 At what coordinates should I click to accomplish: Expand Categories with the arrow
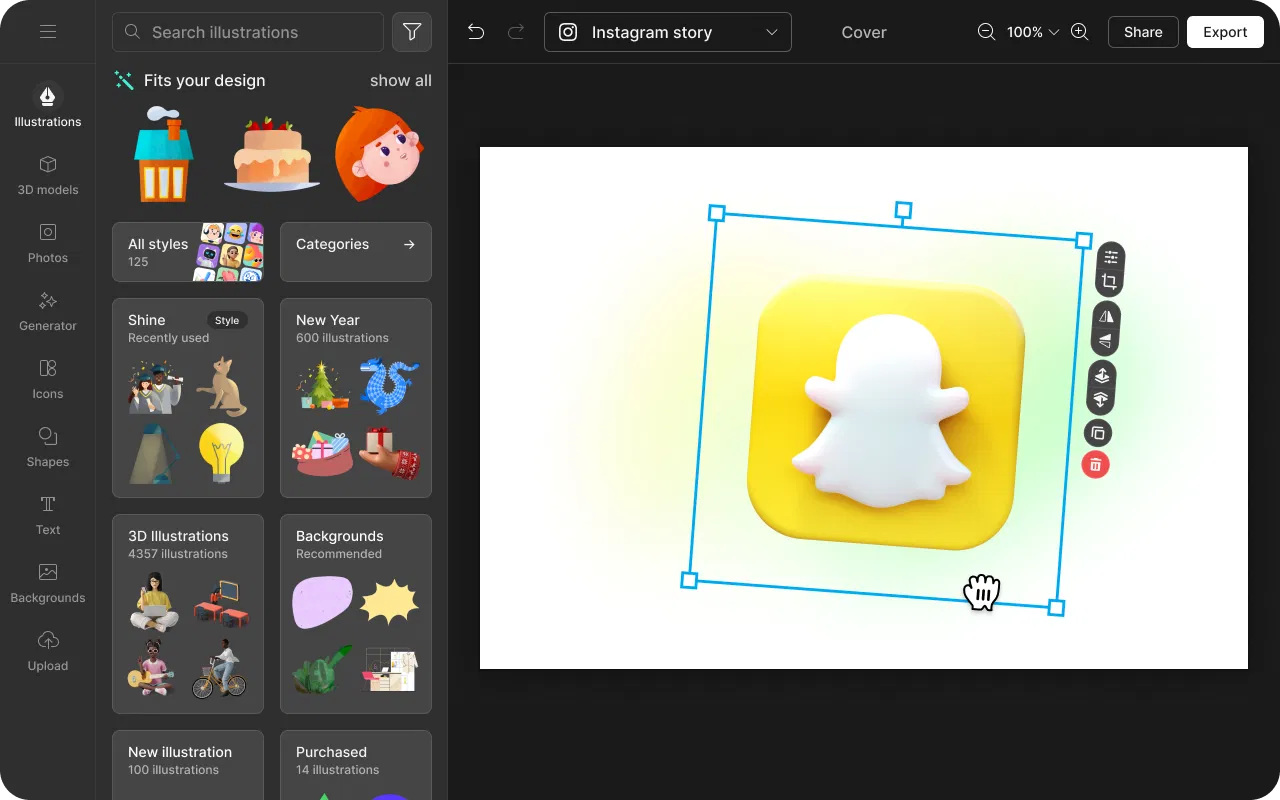pyautogui.click(x=409, y=244)
